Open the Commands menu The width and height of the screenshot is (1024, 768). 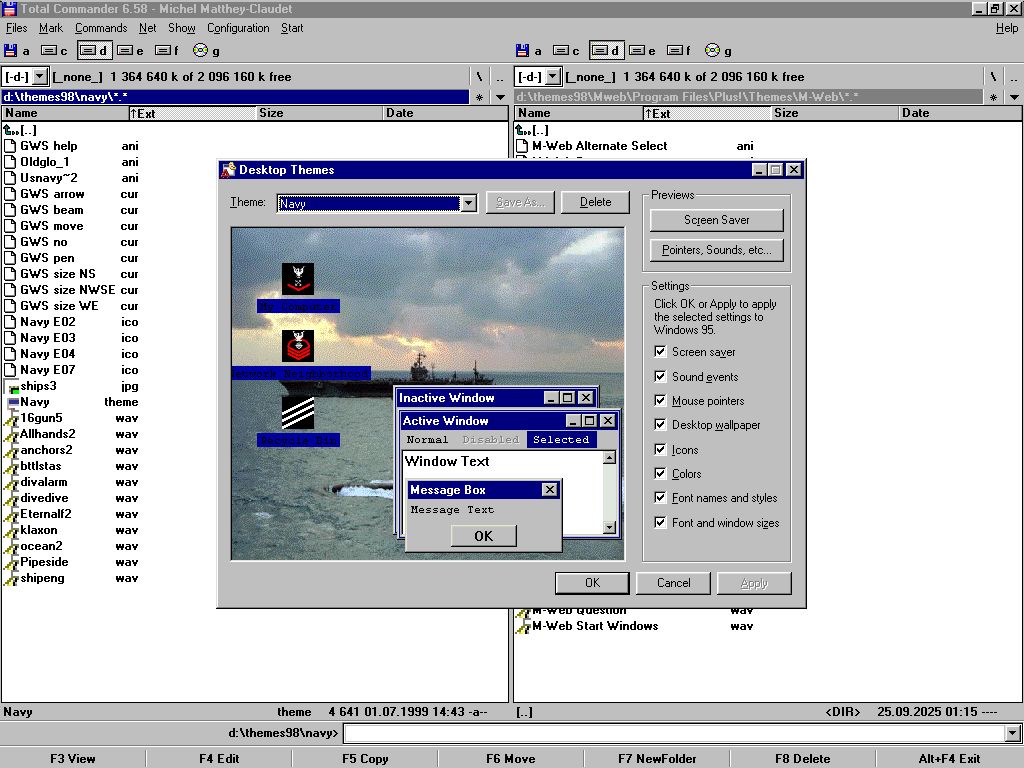tap(101, 28)
